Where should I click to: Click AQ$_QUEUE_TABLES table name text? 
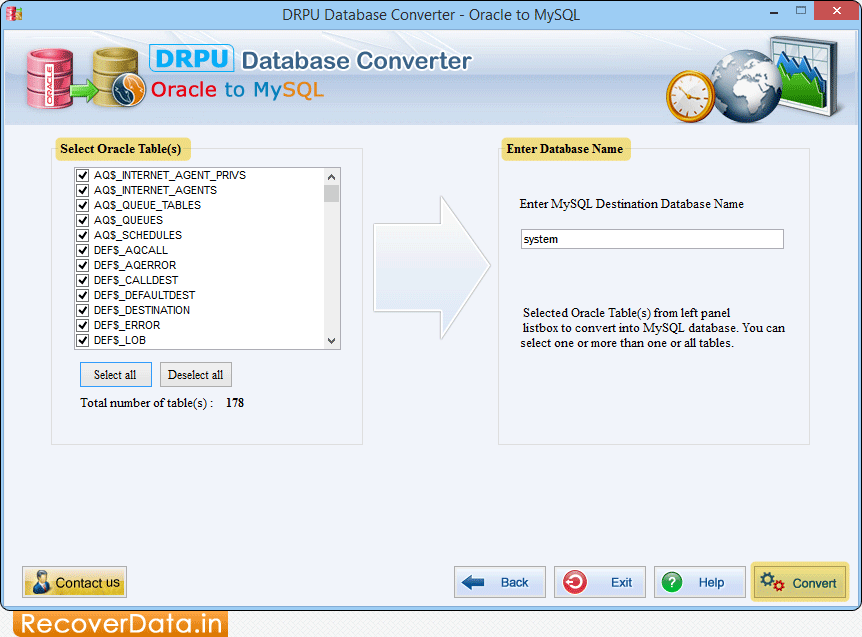pyautogui.click(x=147, y=205)
